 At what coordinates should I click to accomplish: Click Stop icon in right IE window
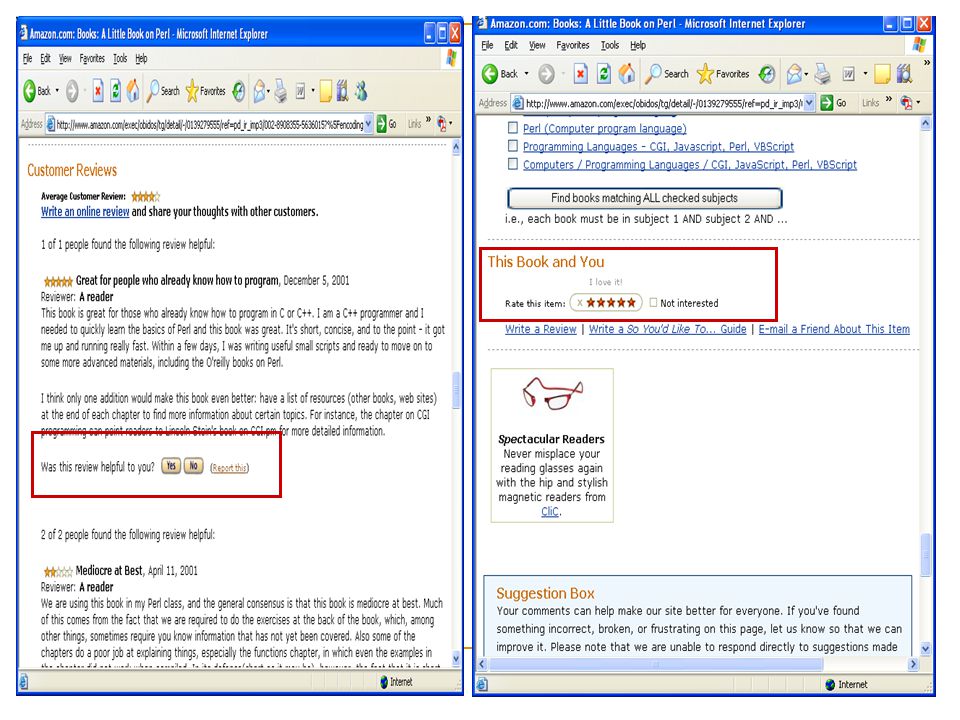tap(580, 74)
